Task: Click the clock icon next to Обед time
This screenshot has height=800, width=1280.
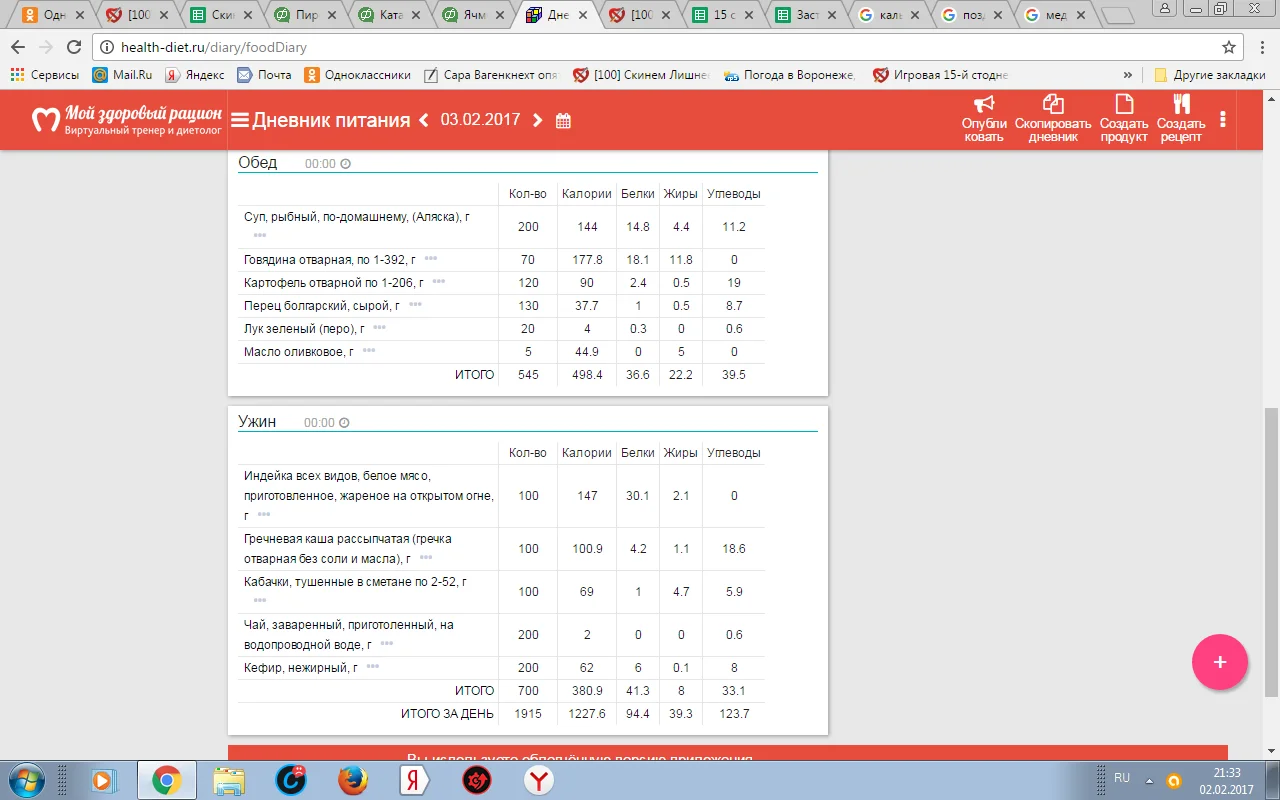Action: click(x=346, y=164)
